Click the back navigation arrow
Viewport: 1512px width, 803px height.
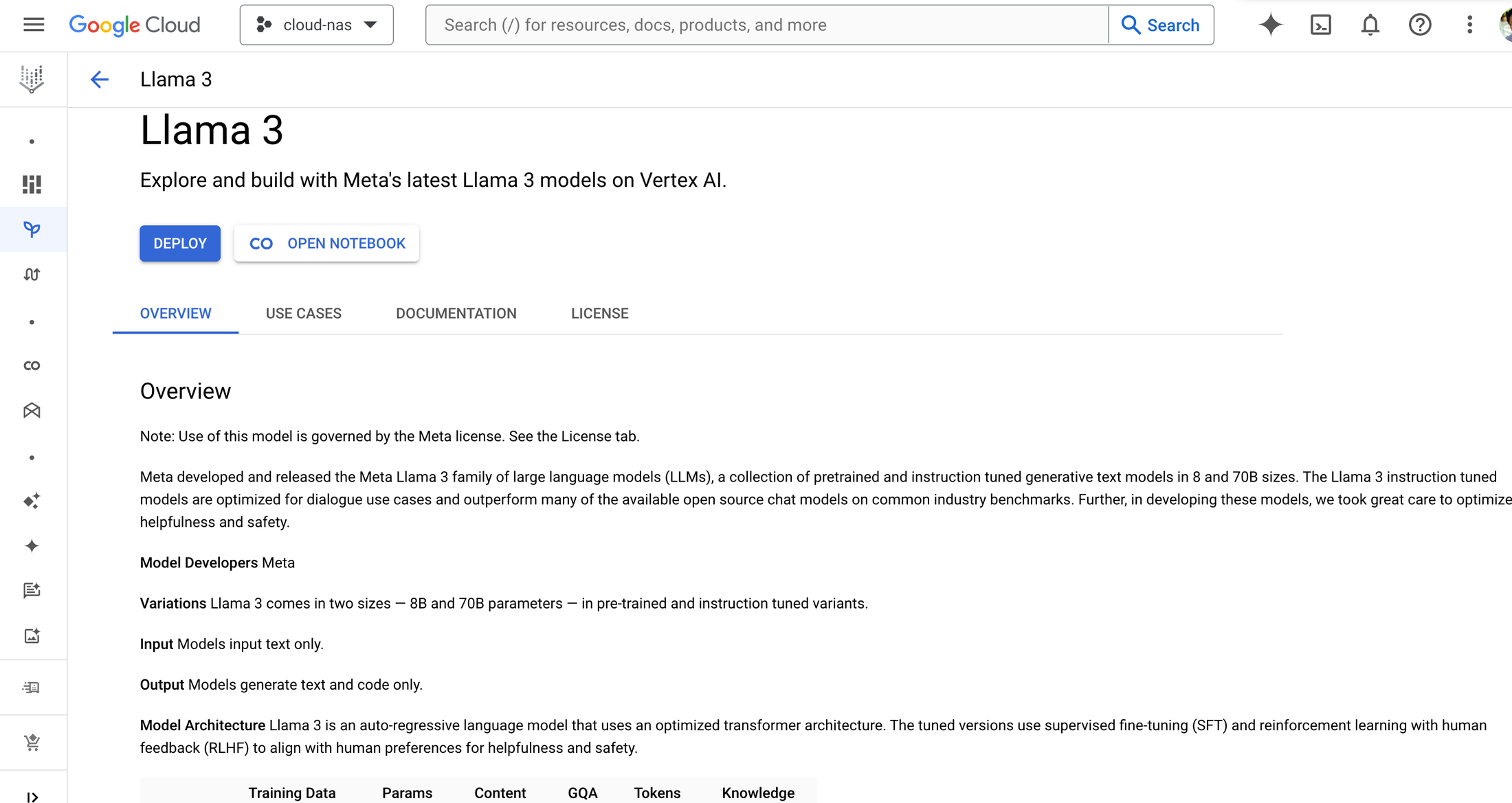(99, 80)
